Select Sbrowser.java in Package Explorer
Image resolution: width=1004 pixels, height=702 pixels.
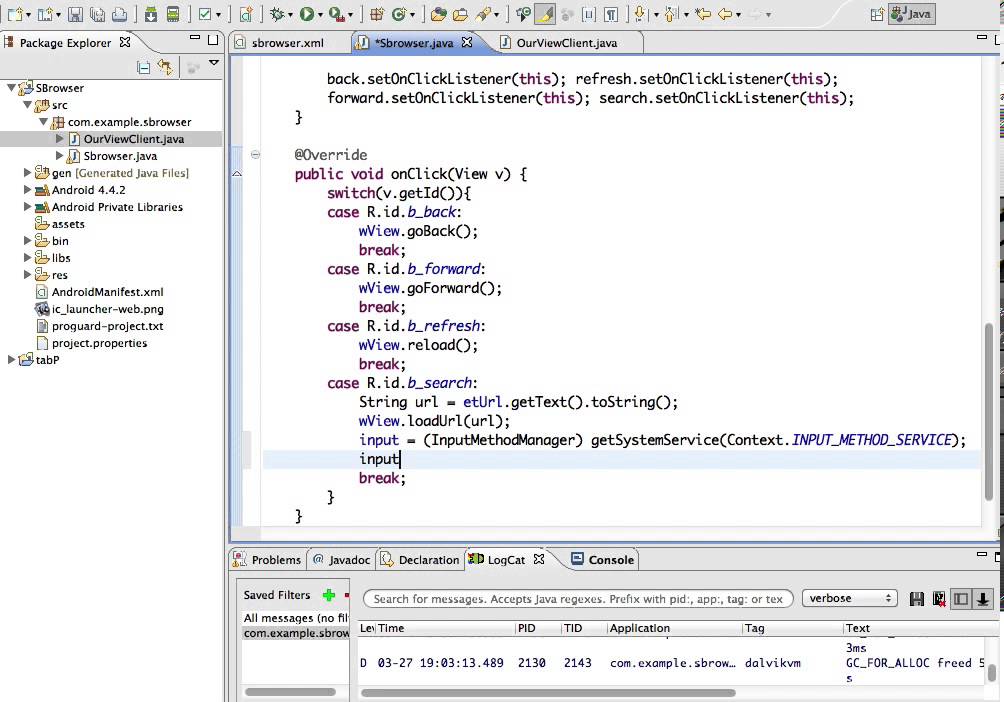[x=120, y=156]
